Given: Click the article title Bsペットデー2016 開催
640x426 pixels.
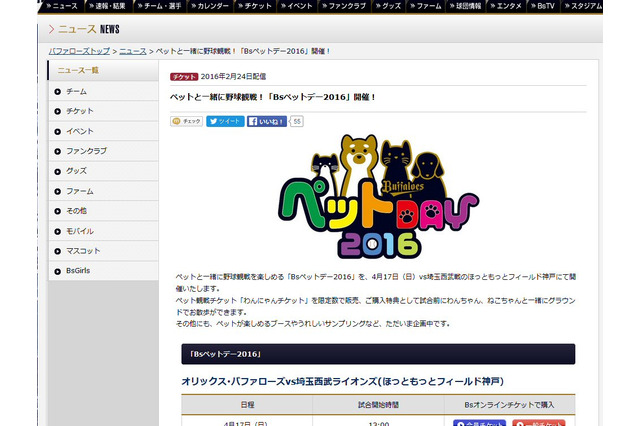Looking at the screenshot, I should tap(273, 97).
